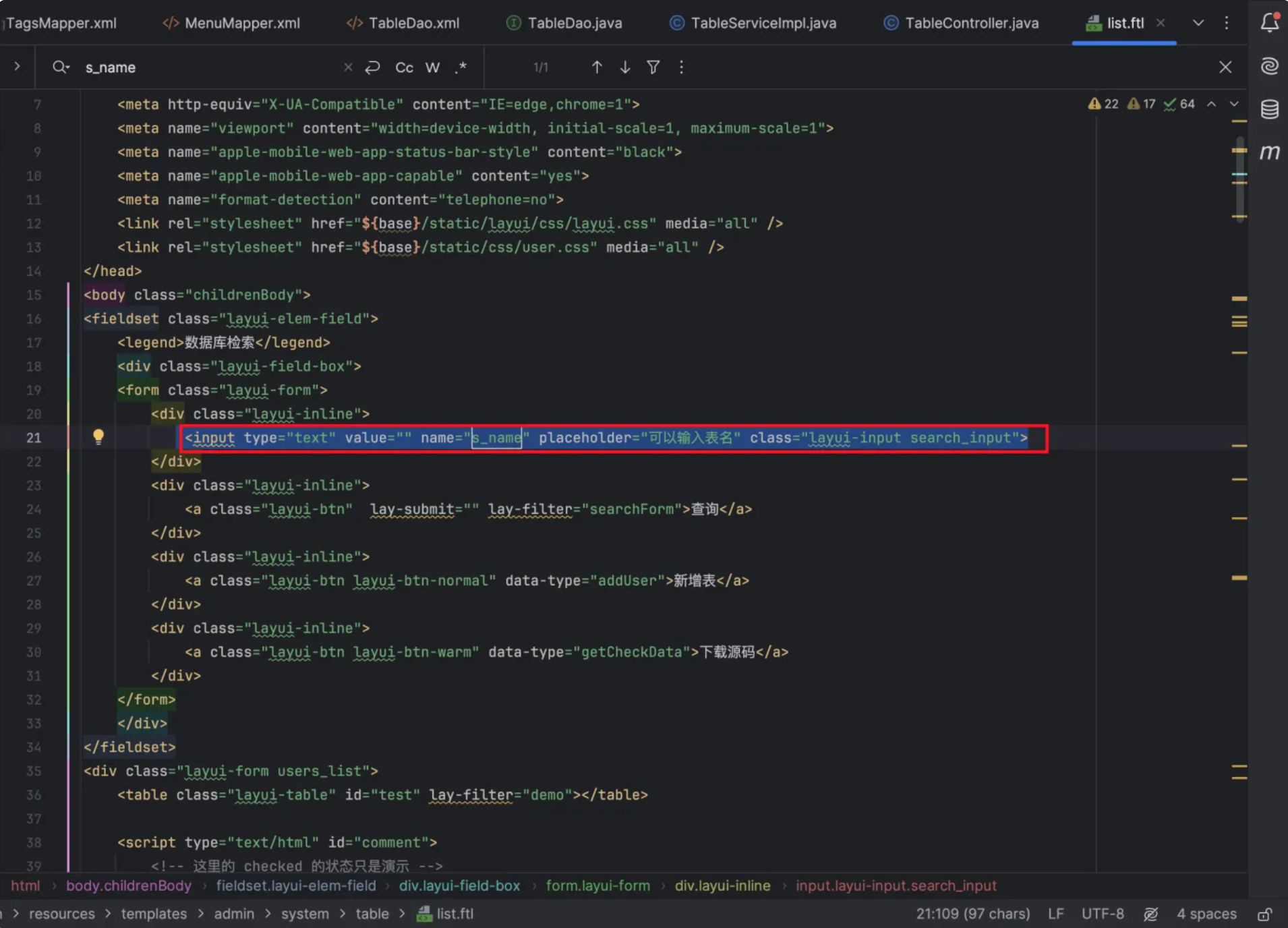Switch to the TableDao.java tab
Viewport: 1288px width, 928px height.
point(564,23)
